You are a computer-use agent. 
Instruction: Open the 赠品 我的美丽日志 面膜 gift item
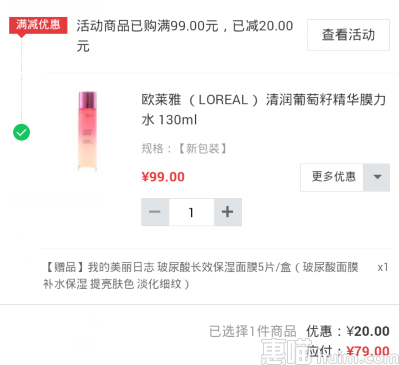coord(201,275)
